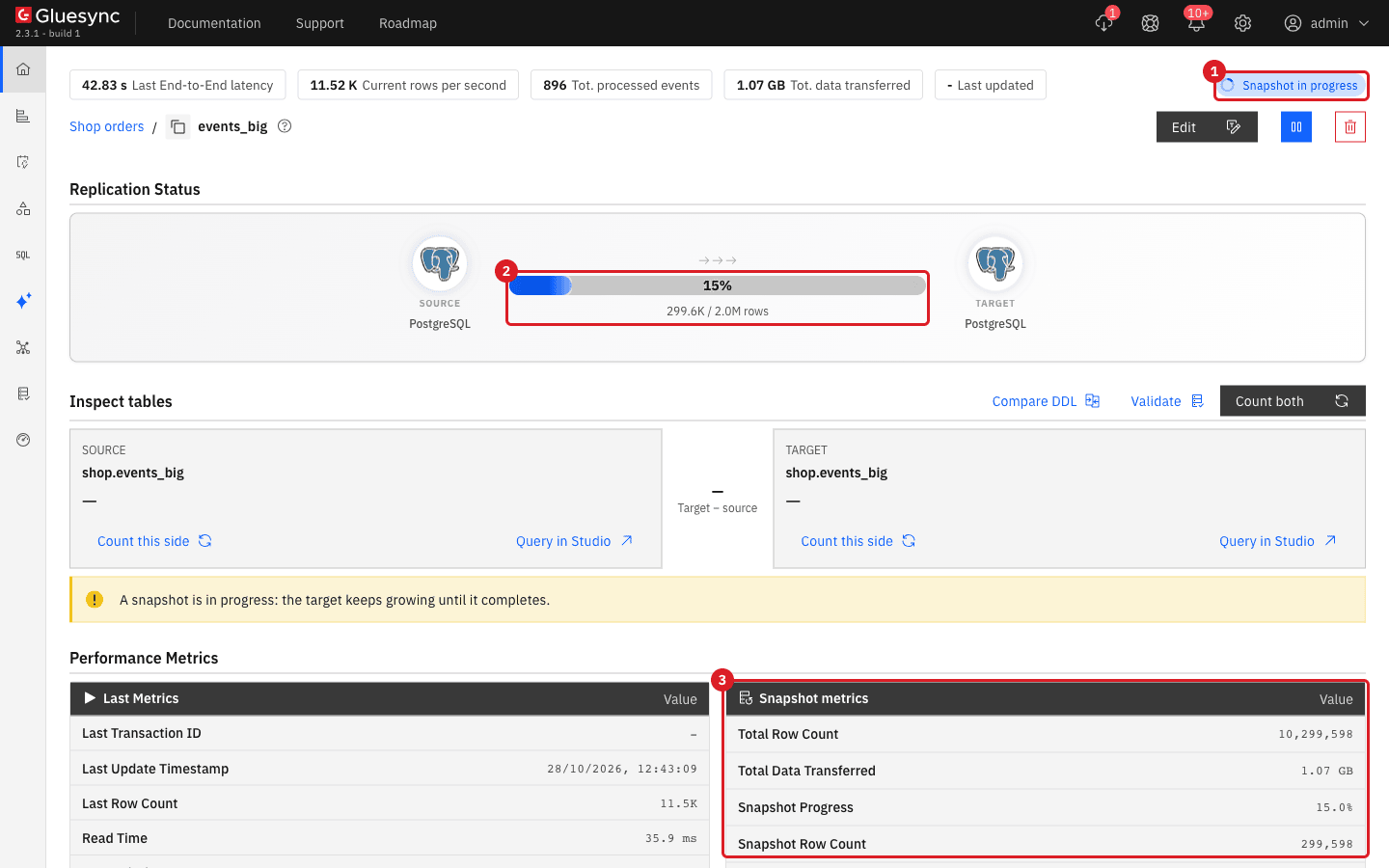The width and height of the screenshot is (1389, 868).
Task: Click Count this side for target
Action: (858, 541)
